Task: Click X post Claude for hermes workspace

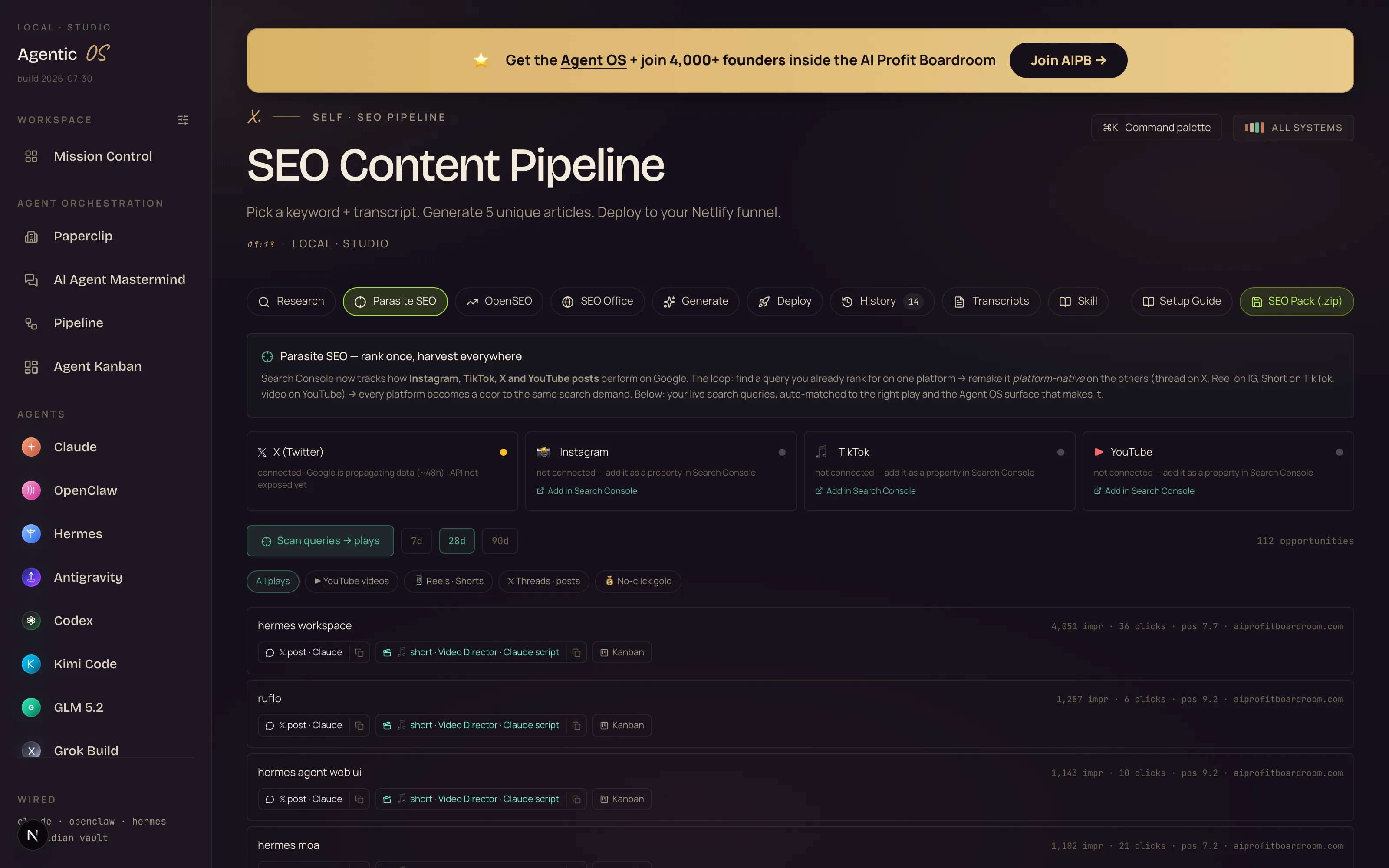Action: 304,652
